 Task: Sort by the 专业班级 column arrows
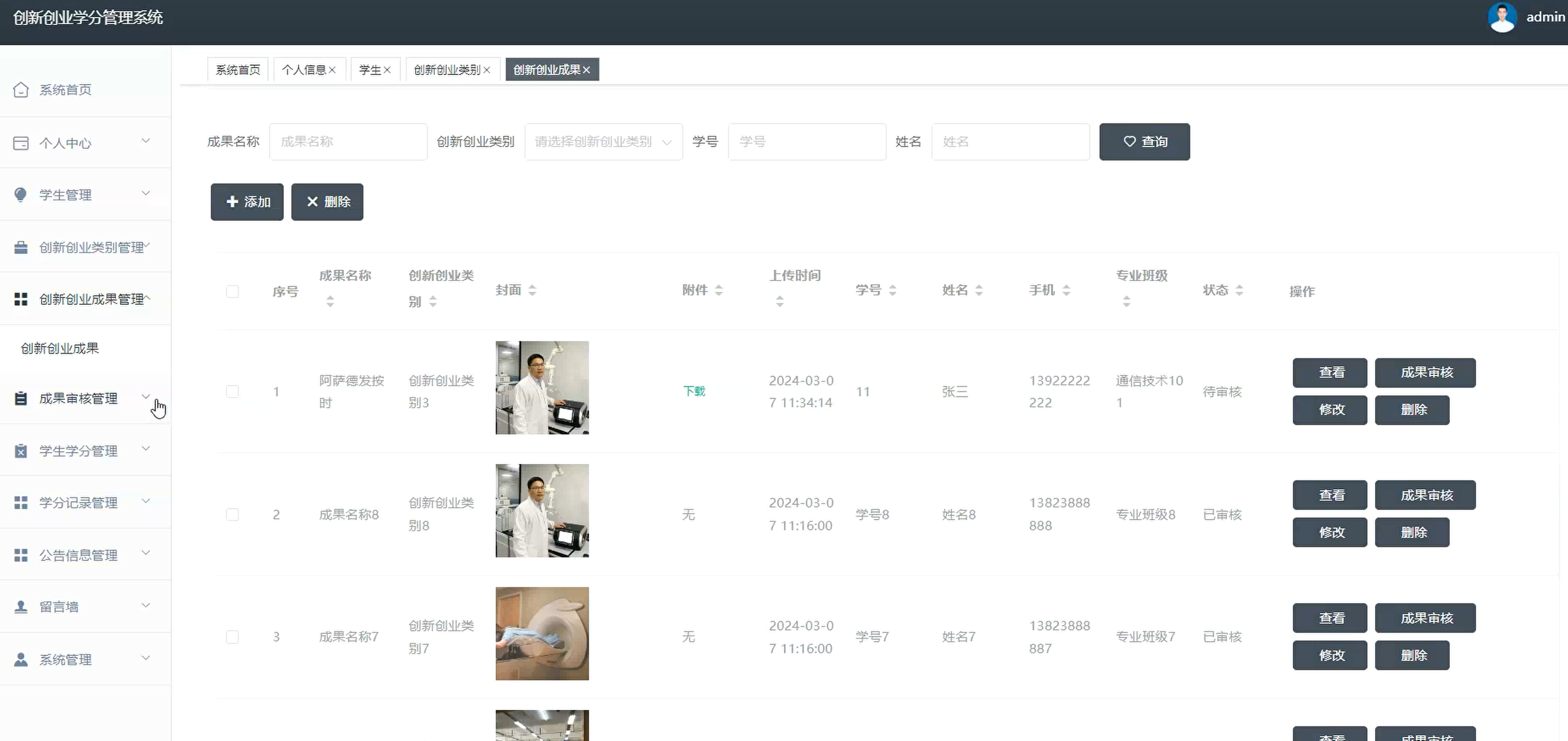click(1126, 301)
